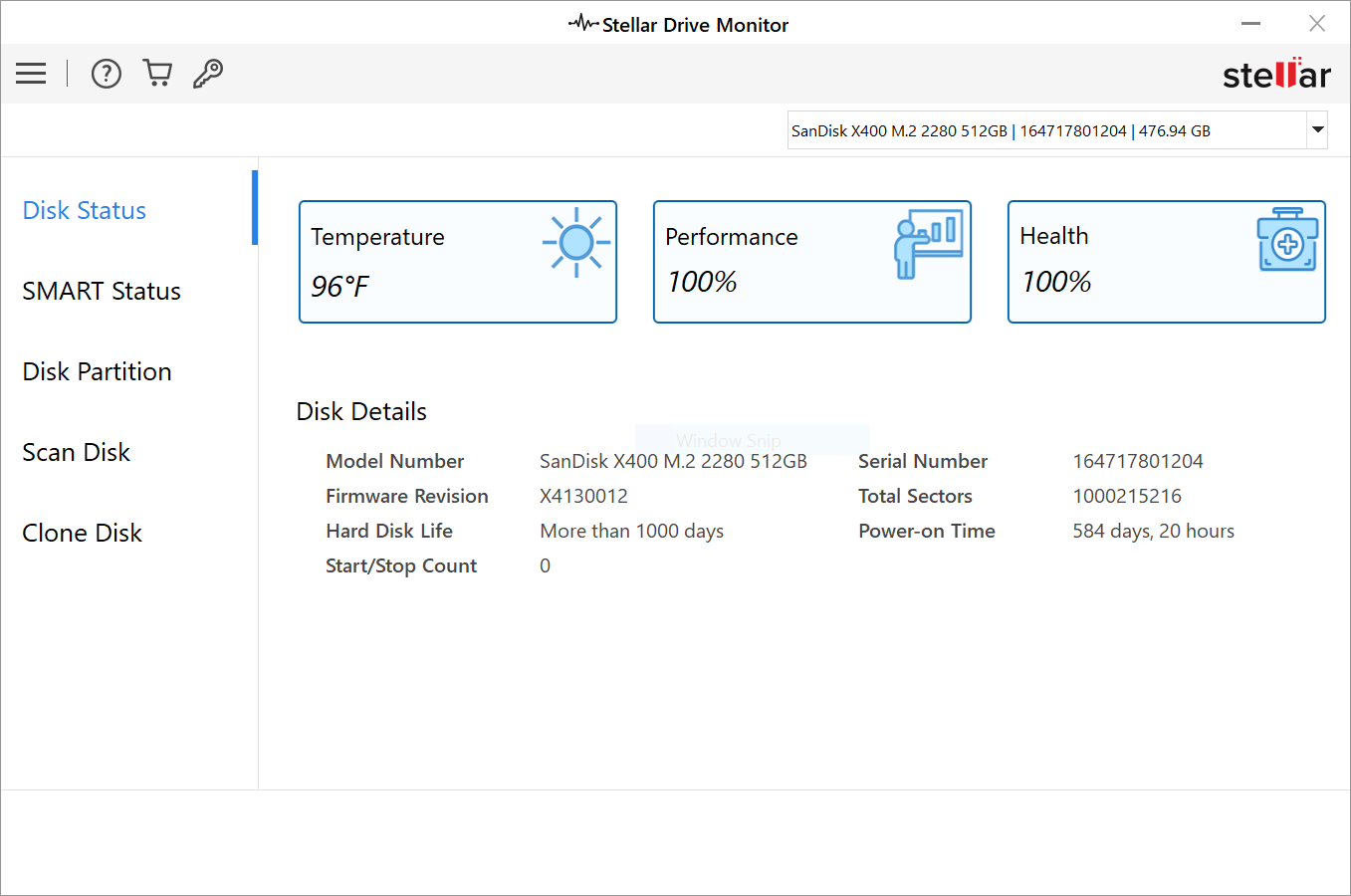1351x896 pixels.
Task: Click the Stellar logo
Action: 1276,73
